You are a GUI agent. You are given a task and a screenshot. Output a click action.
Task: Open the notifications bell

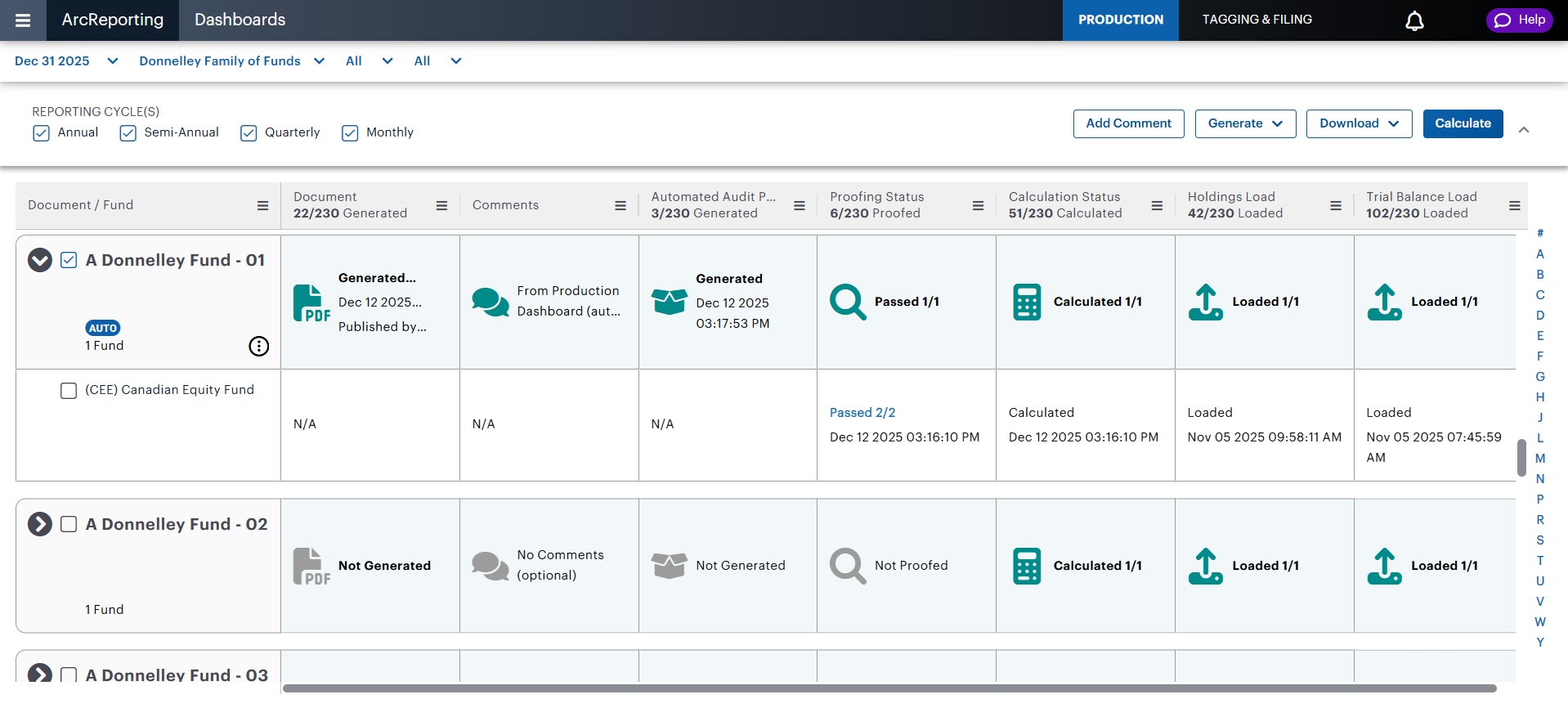point(1414,20)
